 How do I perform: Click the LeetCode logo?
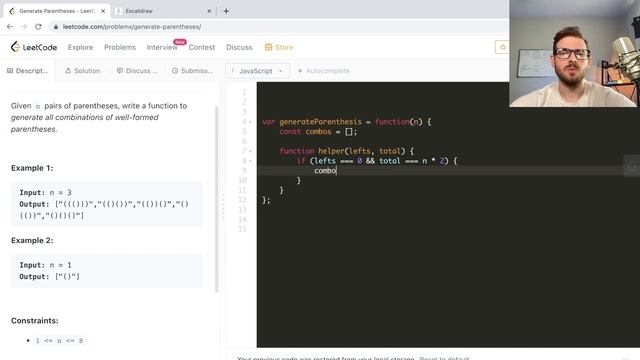[34, 47]
